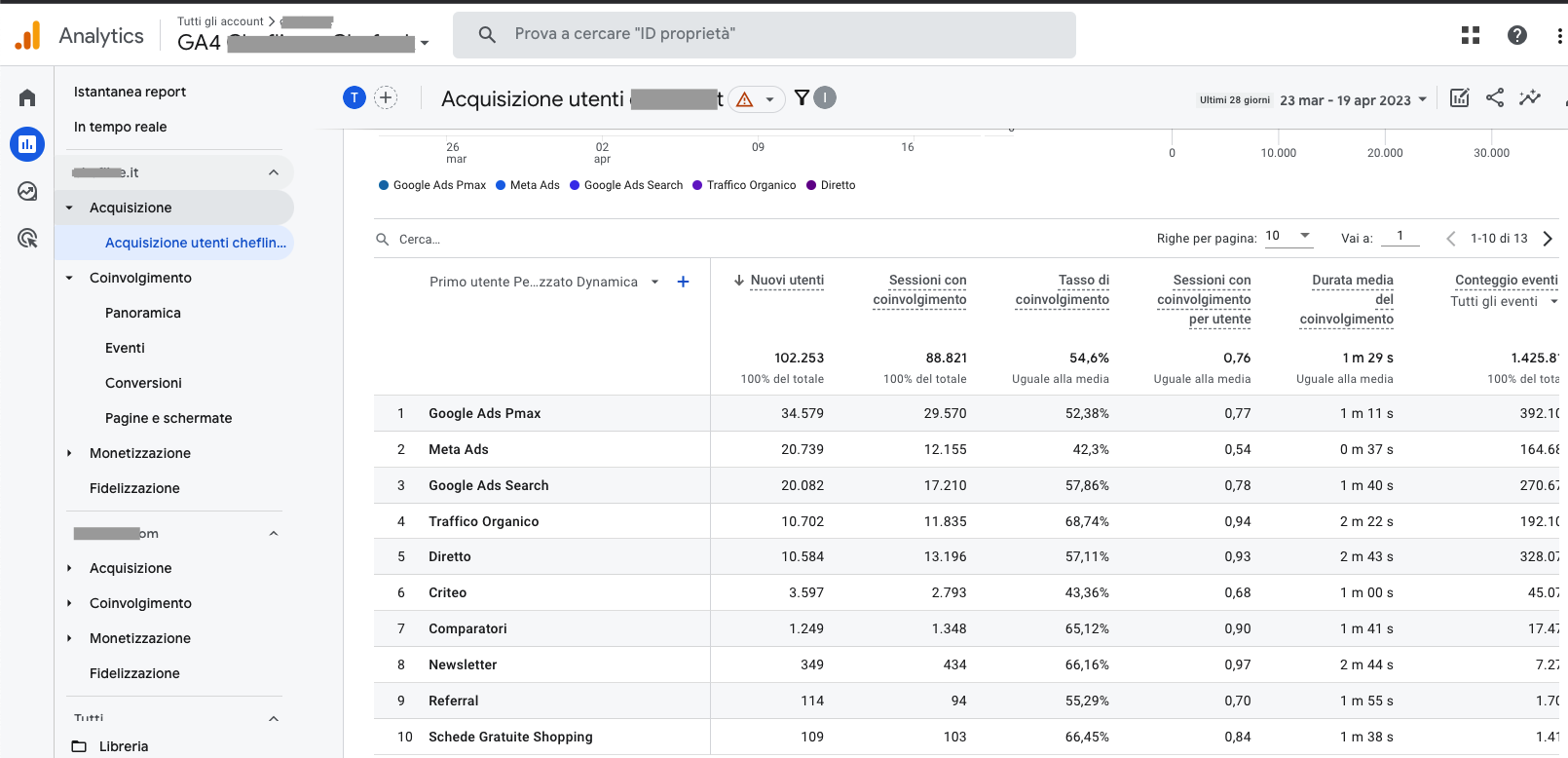Image resolution: width=1568 pixels, height=758 pixels.
Task: Select Acquisizione utenti cheflin... report
Action: point(196,243)
